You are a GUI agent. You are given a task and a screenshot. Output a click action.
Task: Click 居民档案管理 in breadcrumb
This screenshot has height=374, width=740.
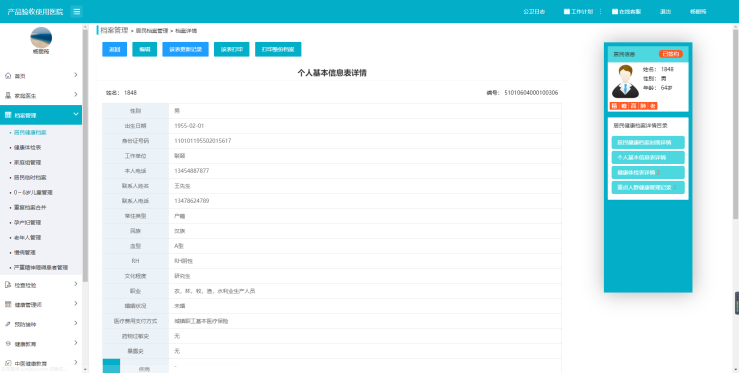tap(152, 31)
